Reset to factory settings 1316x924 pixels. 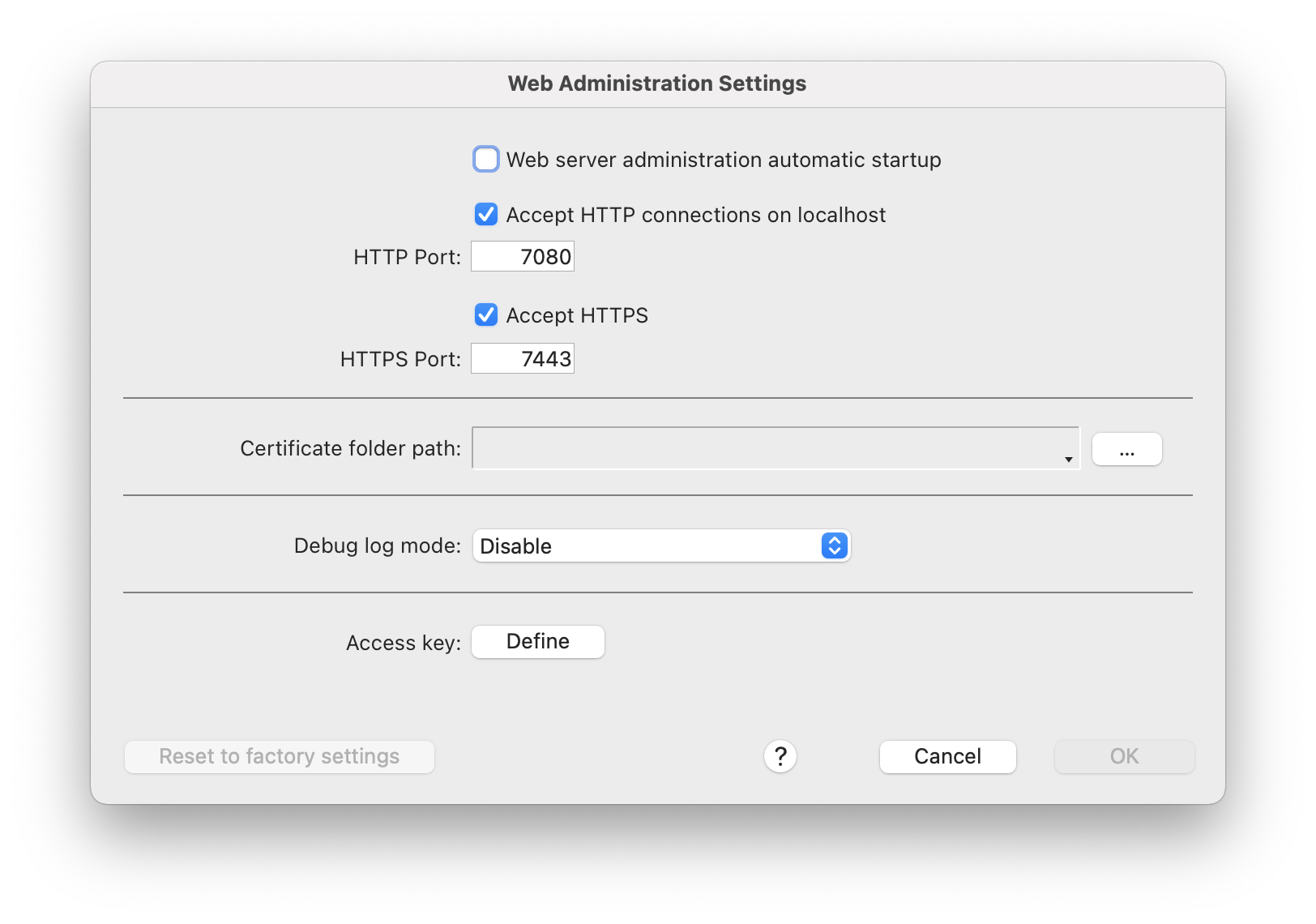280,756
